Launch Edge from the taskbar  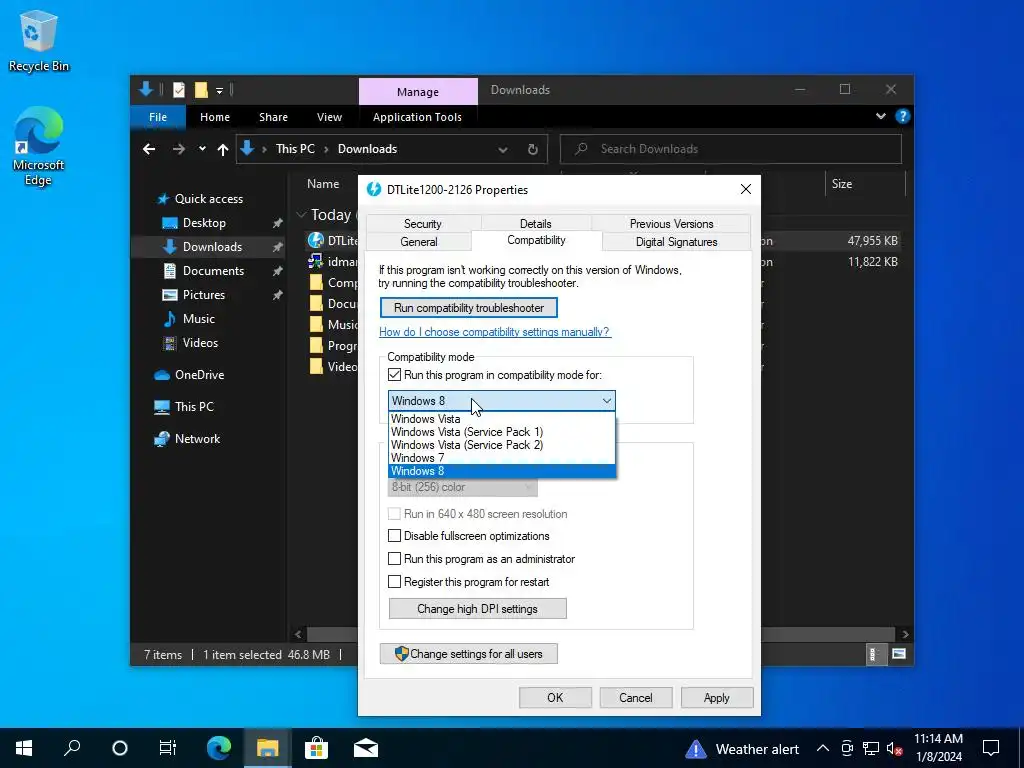click(x=219, y=748)
